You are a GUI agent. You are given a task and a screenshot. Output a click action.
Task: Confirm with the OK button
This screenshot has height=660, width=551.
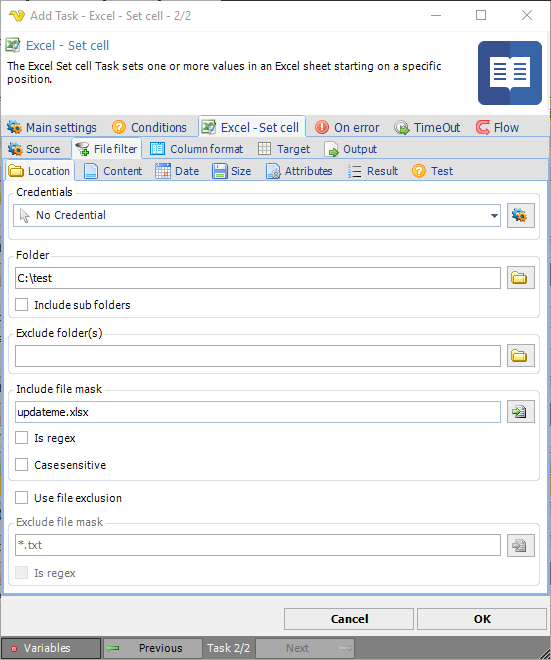coord(482,619)
